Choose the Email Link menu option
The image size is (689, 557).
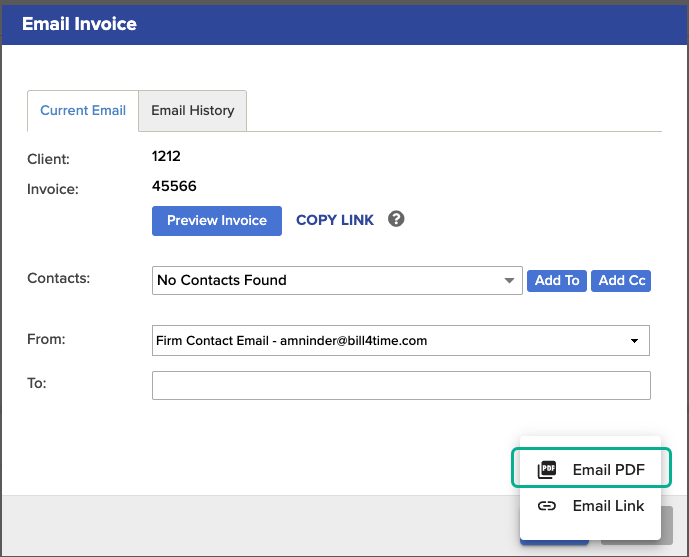[x=591, y=506]
